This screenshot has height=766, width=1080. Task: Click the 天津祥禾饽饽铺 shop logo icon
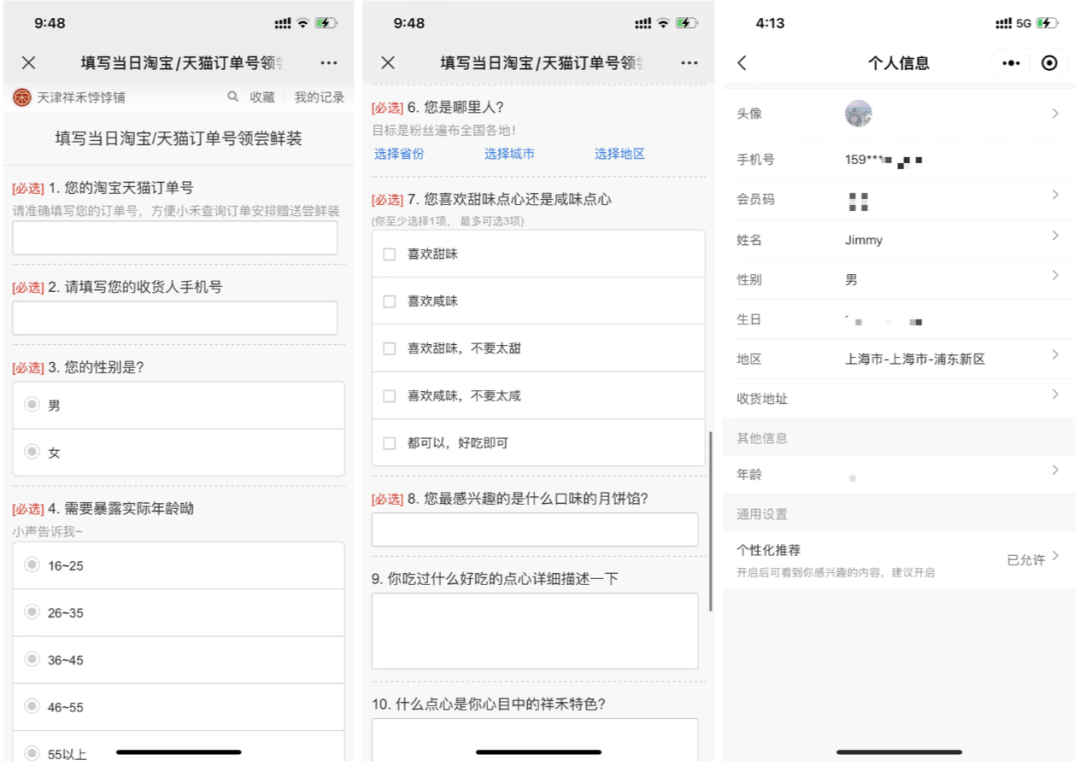22,97
